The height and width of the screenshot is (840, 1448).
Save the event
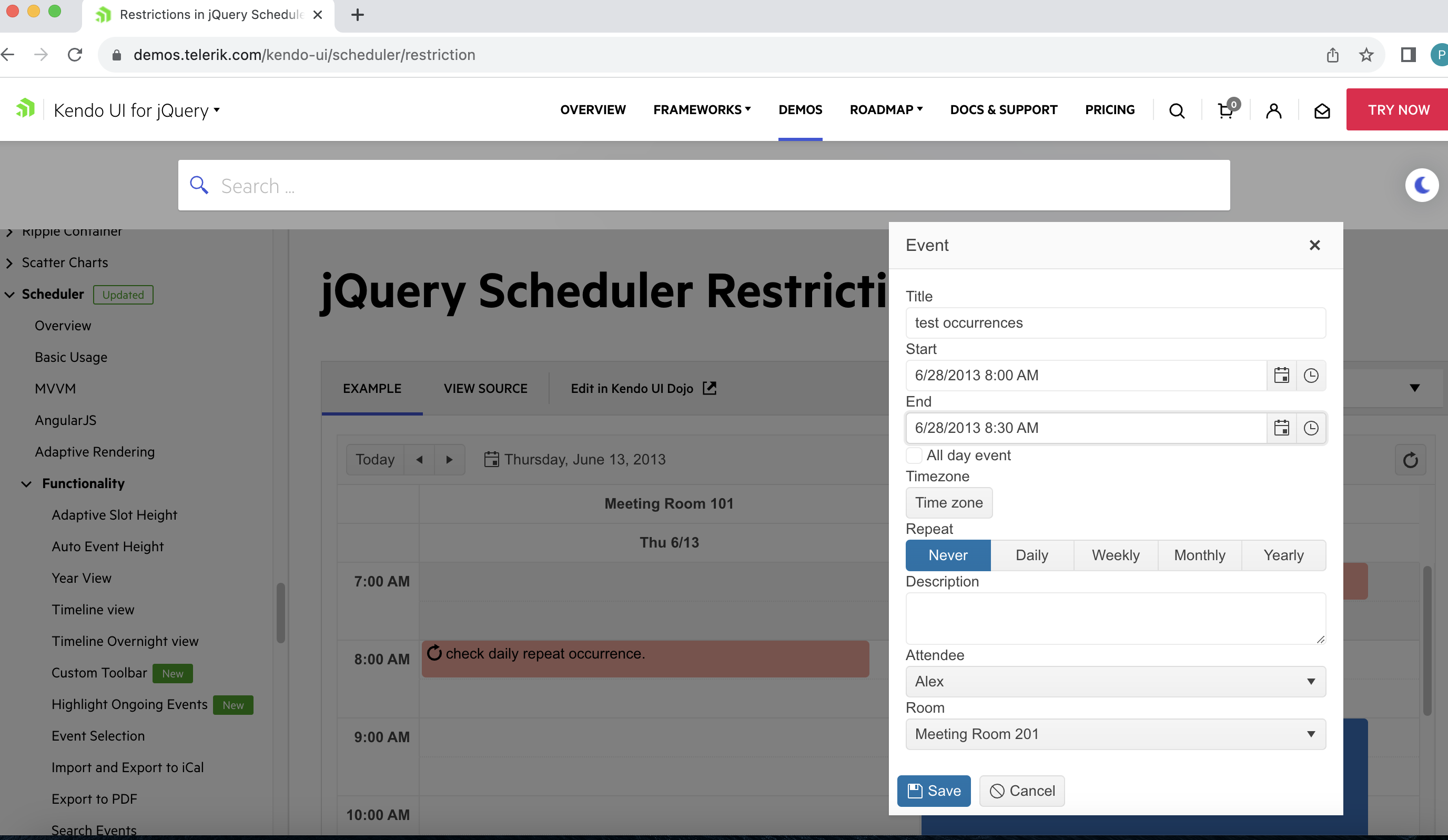933,791
